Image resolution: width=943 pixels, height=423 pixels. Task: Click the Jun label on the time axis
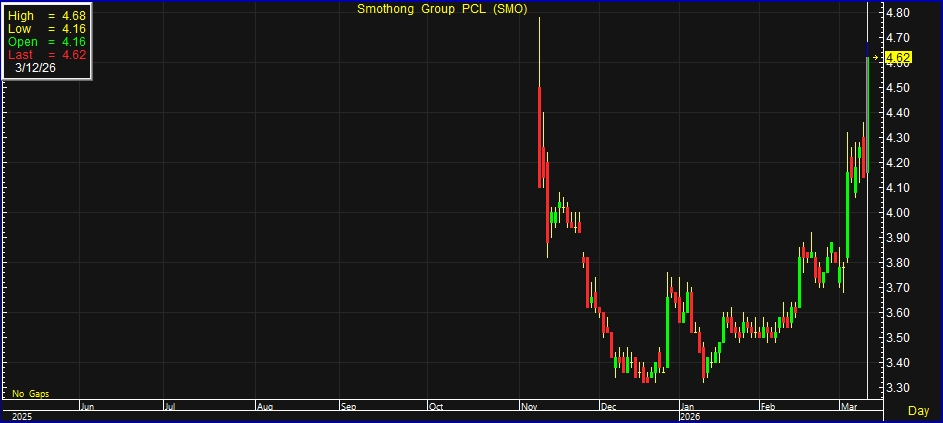(87, 407)
